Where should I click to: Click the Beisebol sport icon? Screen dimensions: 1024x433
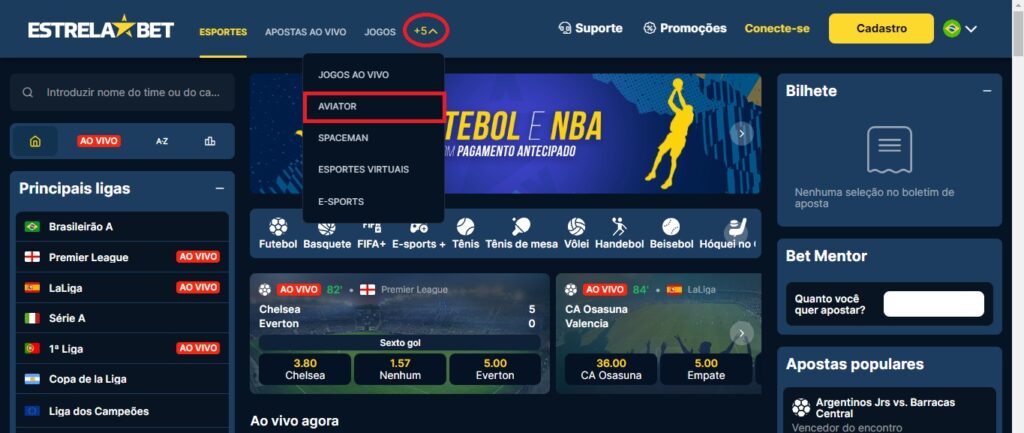(x=671, y=234)
